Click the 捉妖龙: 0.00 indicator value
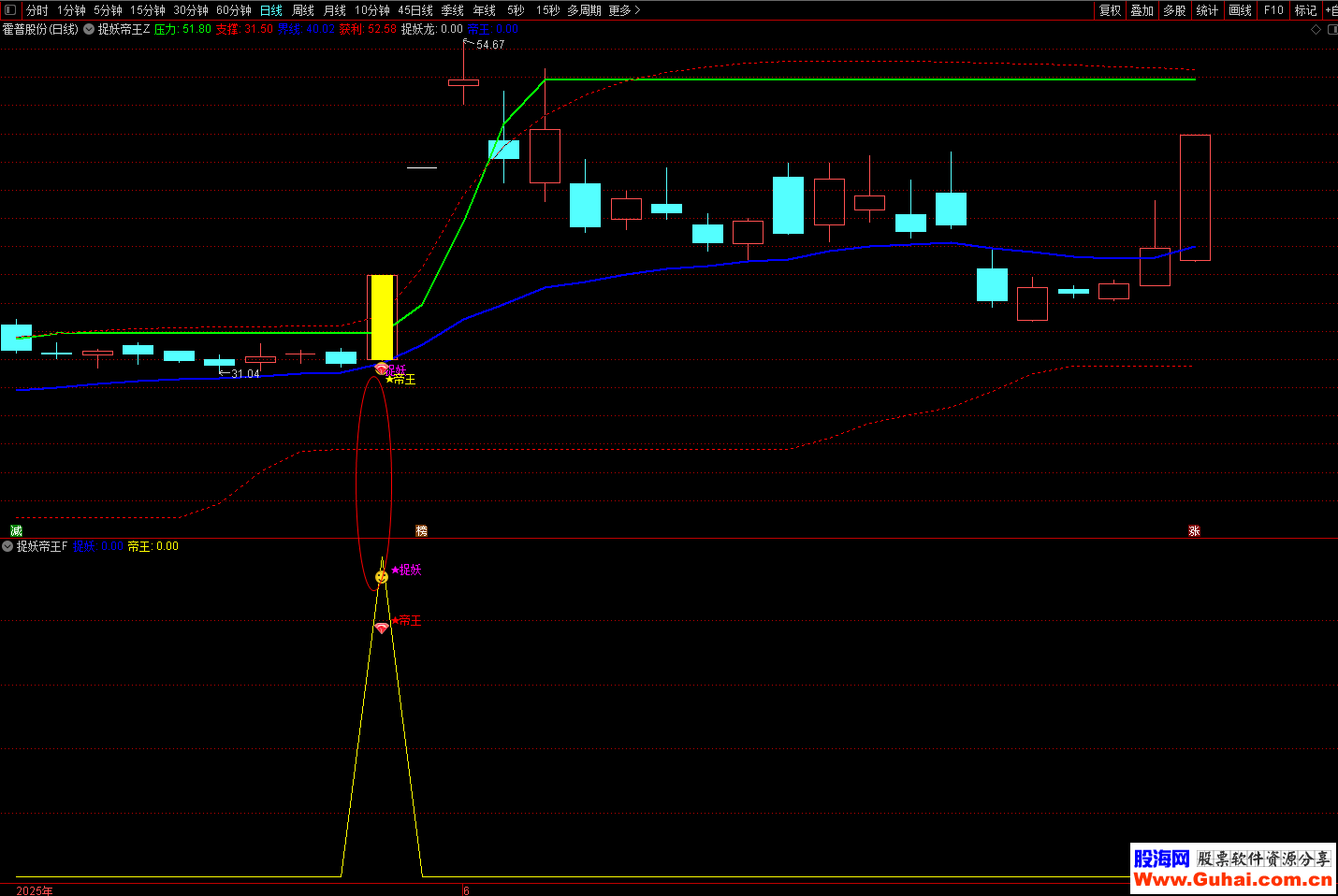This screenshot has width=1338, height=896. pyautogui.click(x=431, y=29)
